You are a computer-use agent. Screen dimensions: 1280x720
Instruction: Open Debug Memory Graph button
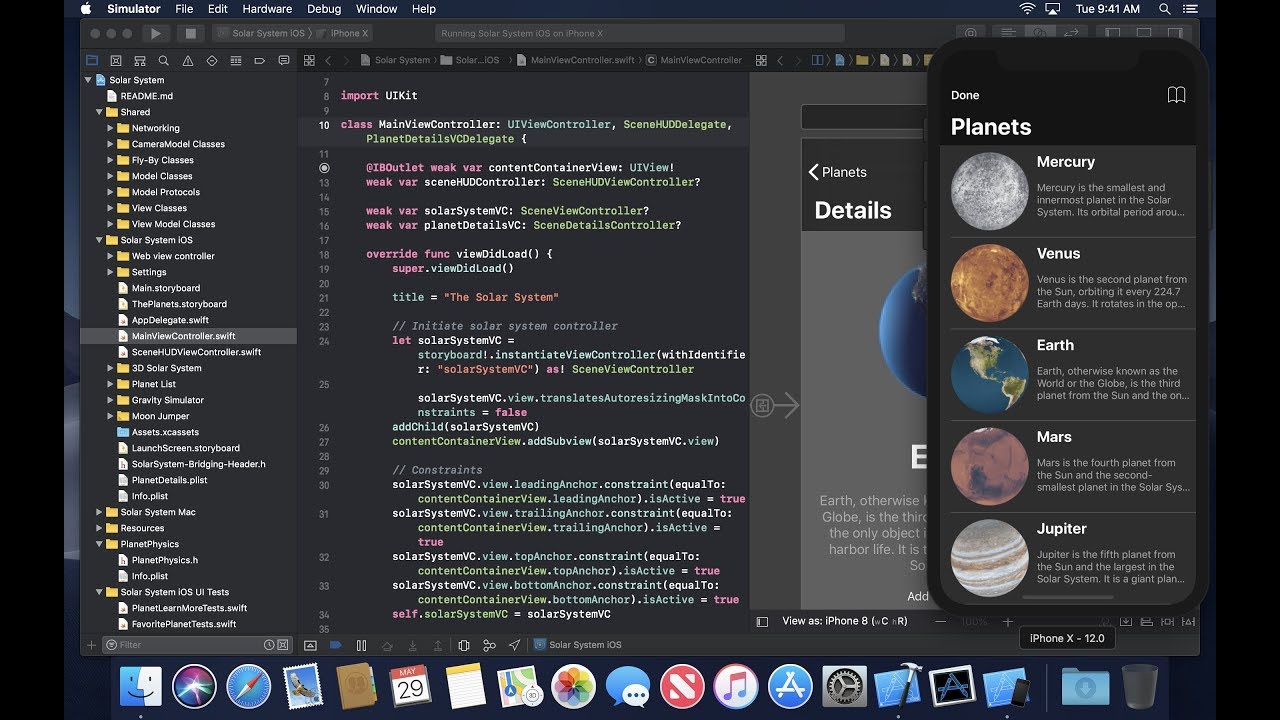pyautogui.click(x=489, y=645)
